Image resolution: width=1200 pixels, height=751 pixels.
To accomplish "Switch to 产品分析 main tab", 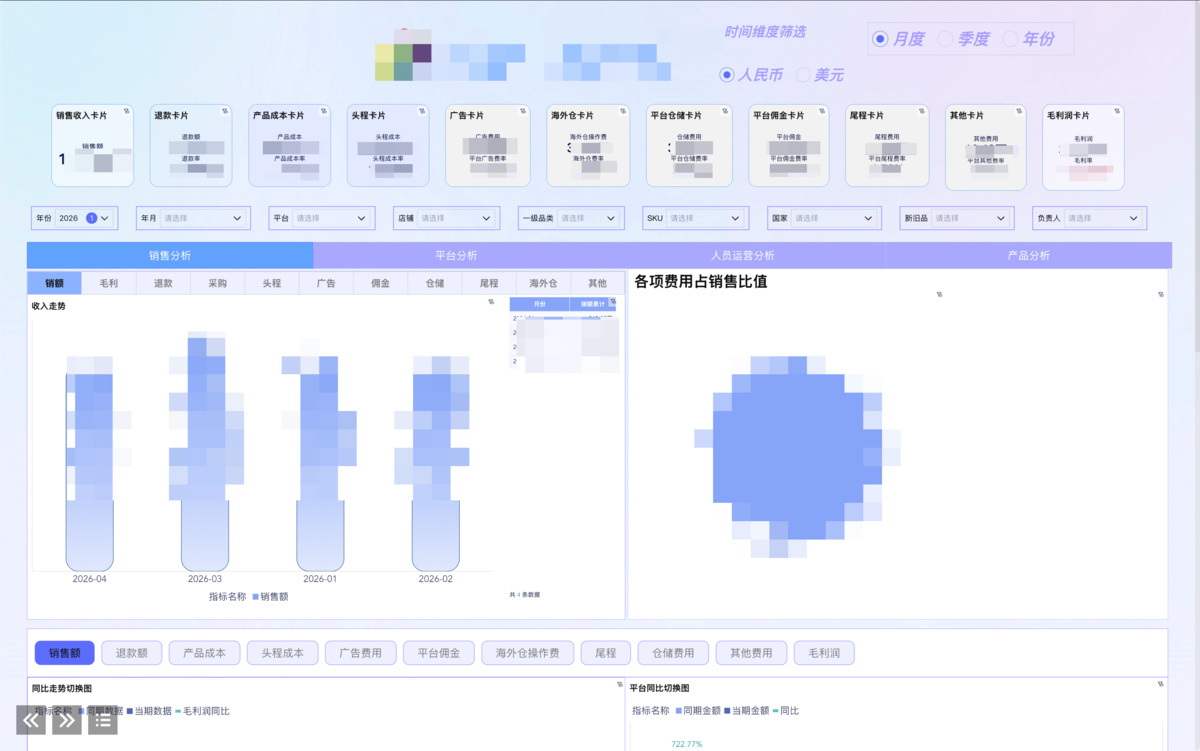I will click(1029, 256).
